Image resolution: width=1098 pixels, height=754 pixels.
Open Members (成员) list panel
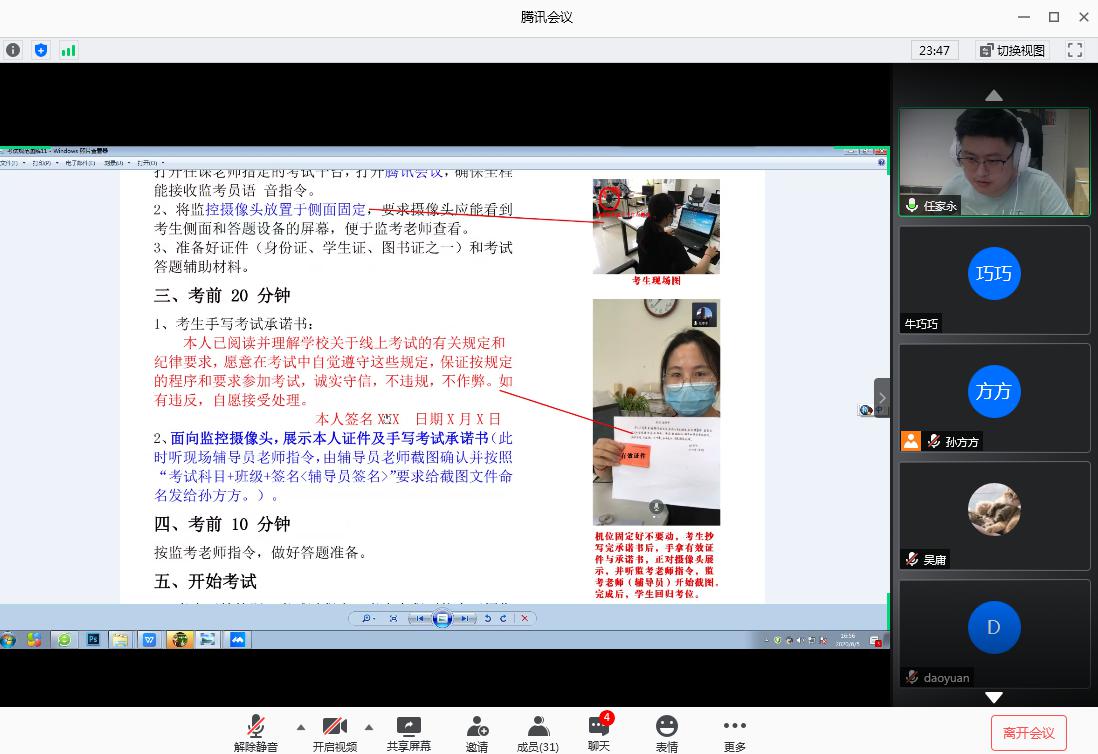[538, 733]
